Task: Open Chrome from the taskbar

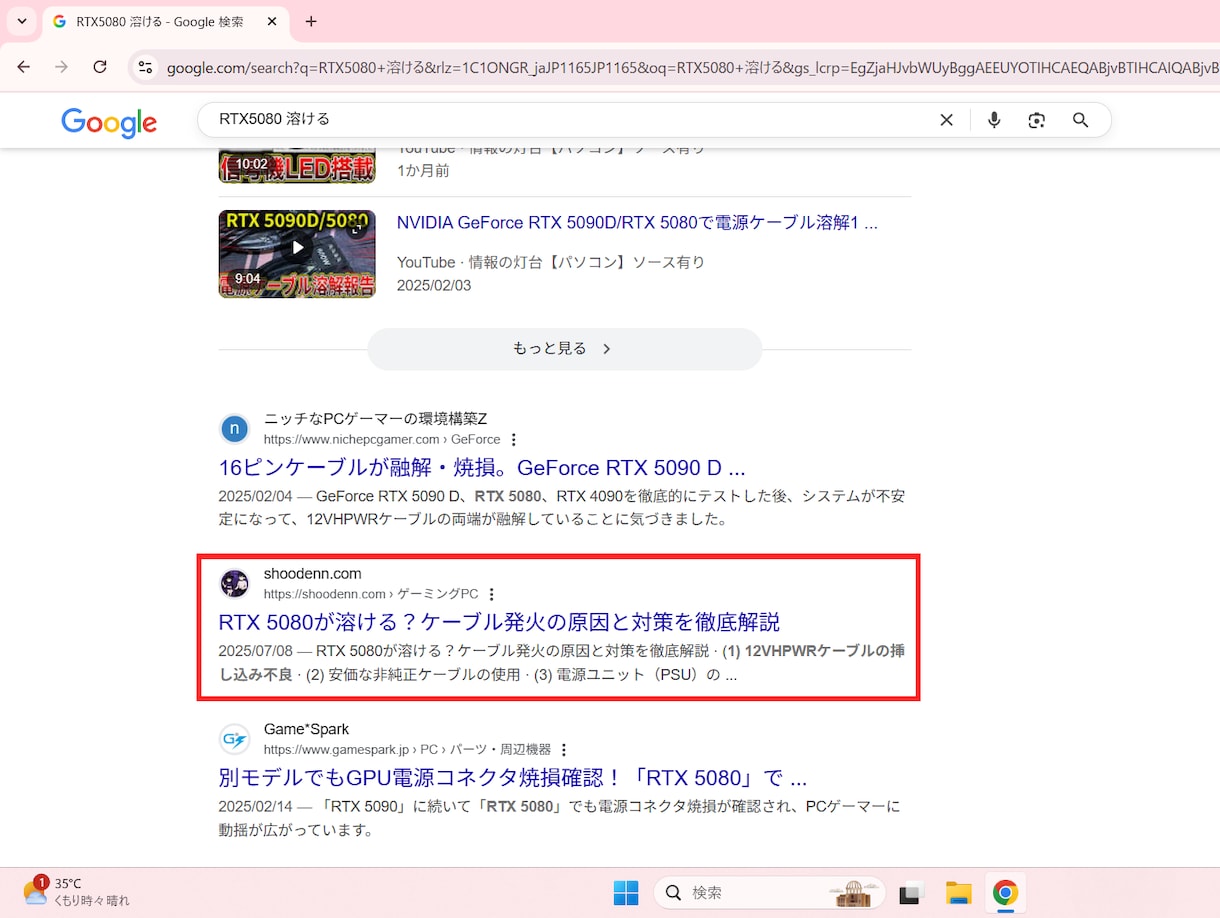Action: [1005, 893]
